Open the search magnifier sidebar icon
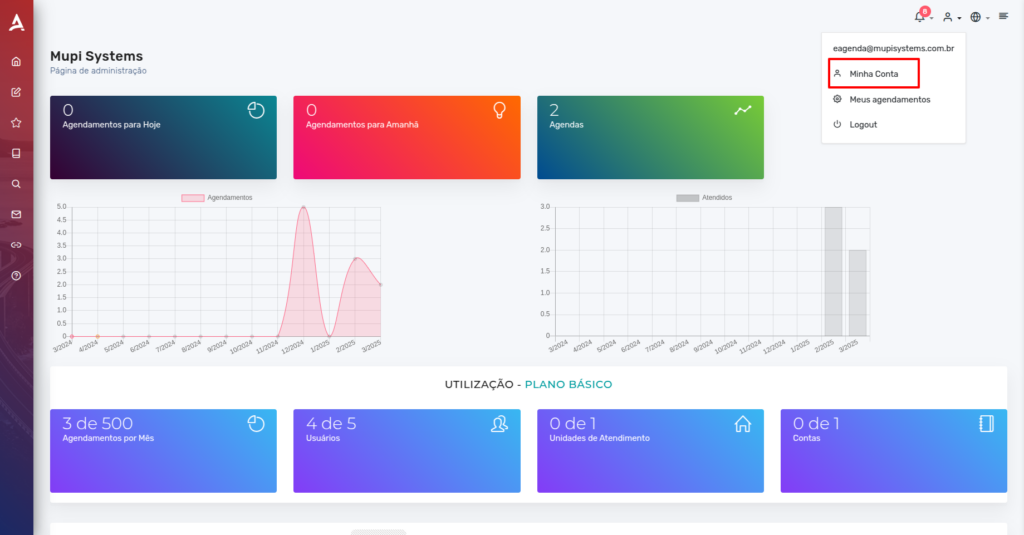The image size is (1024, 535). tap(16, 184)
